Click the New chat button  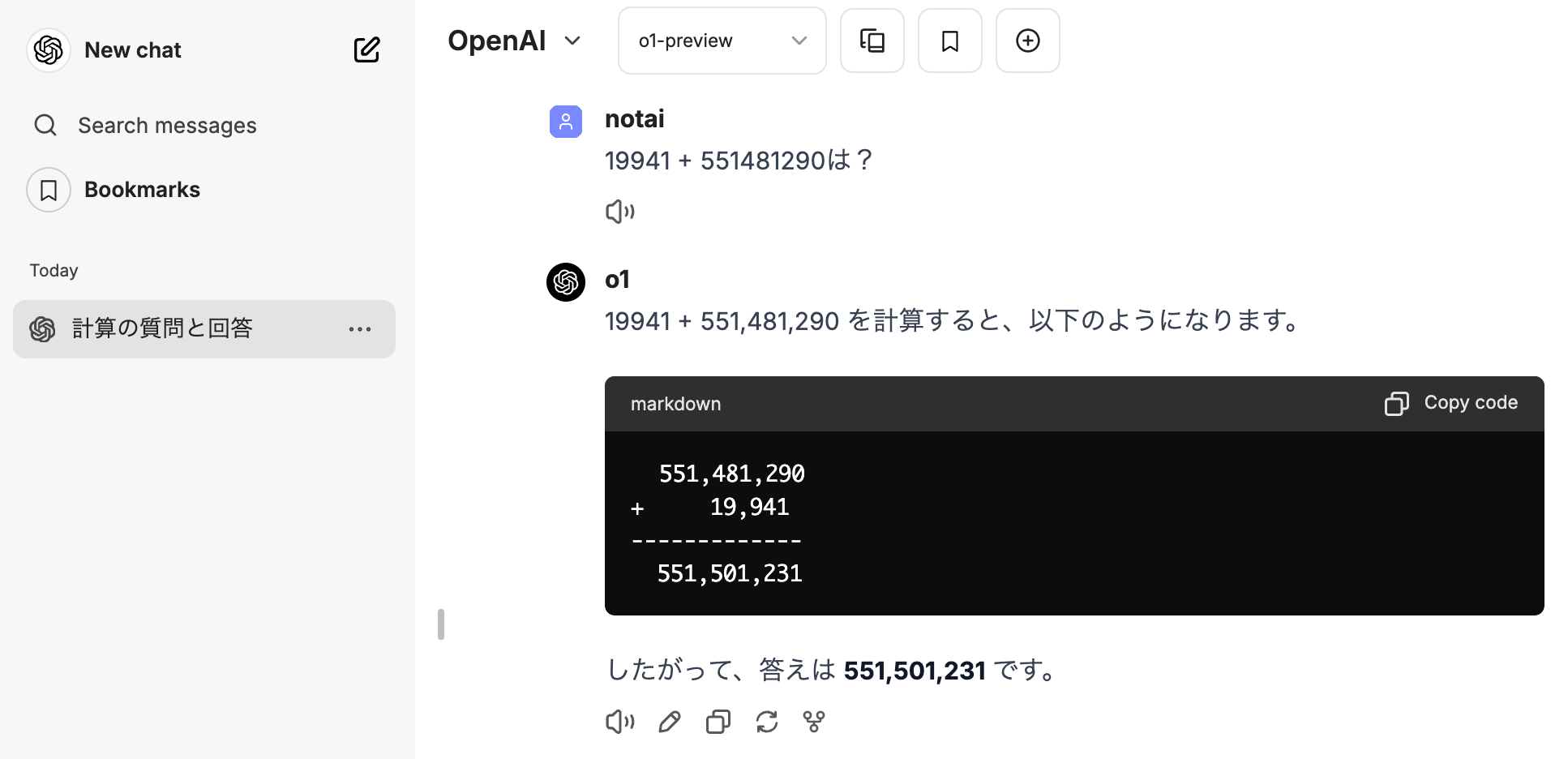click(133, 50)
